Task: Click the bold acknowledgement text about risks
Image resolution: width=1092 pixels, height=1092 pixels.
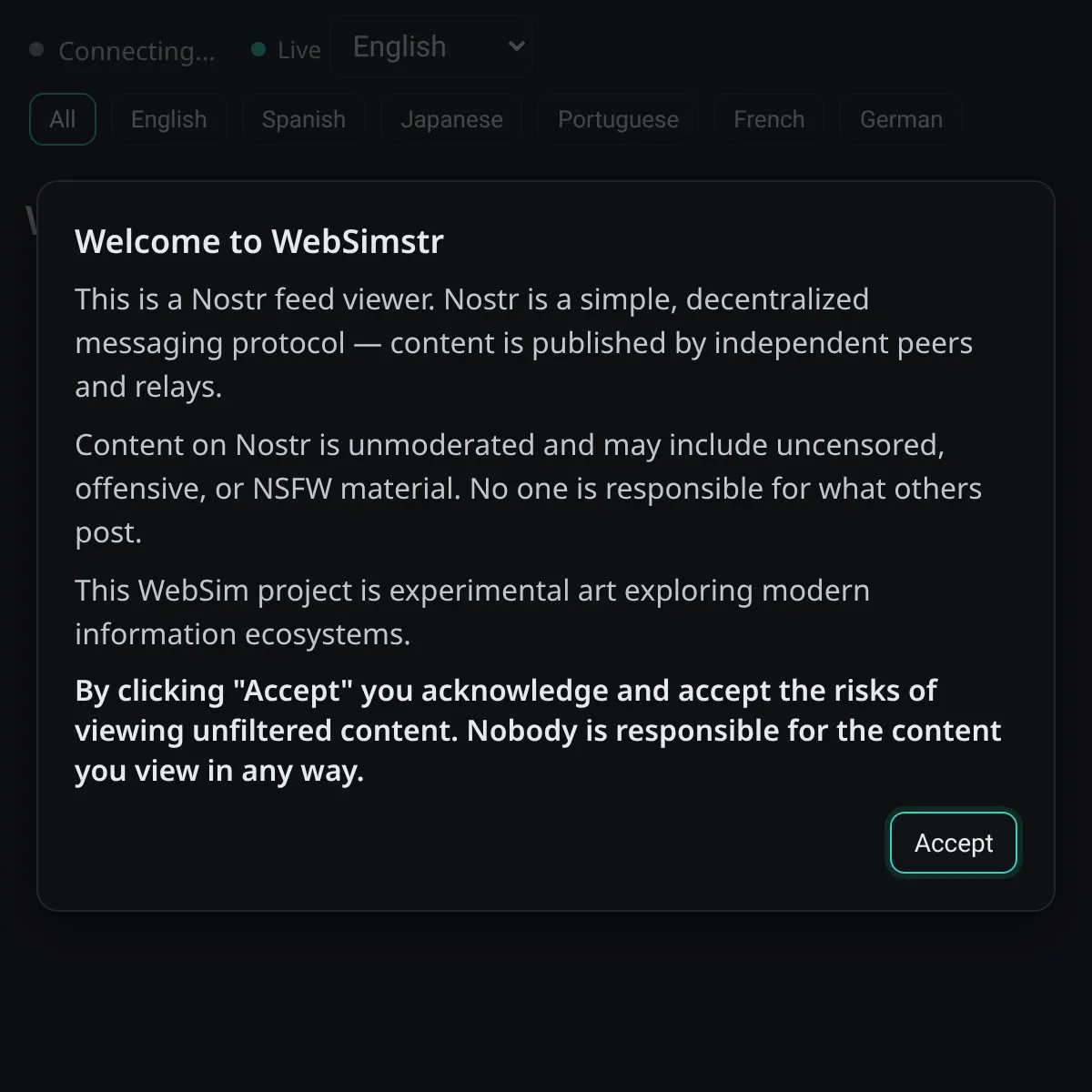Action: coord(537,731)
